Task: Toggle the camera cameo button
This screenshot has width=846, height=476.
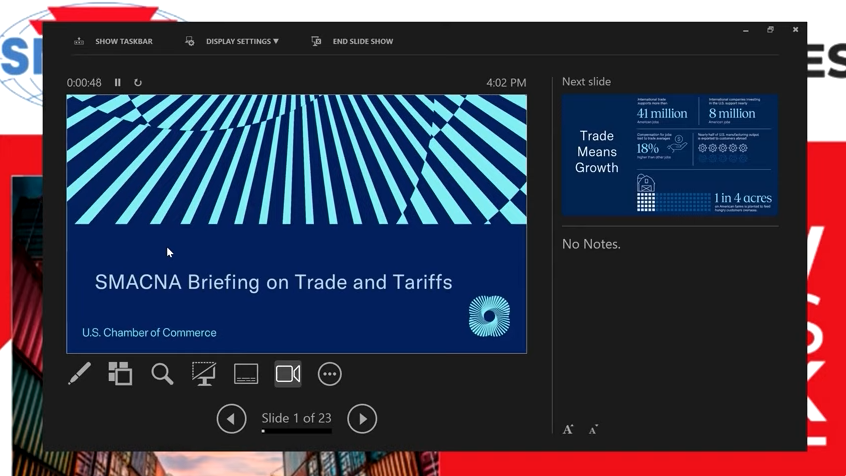Action: coord(288,373)
